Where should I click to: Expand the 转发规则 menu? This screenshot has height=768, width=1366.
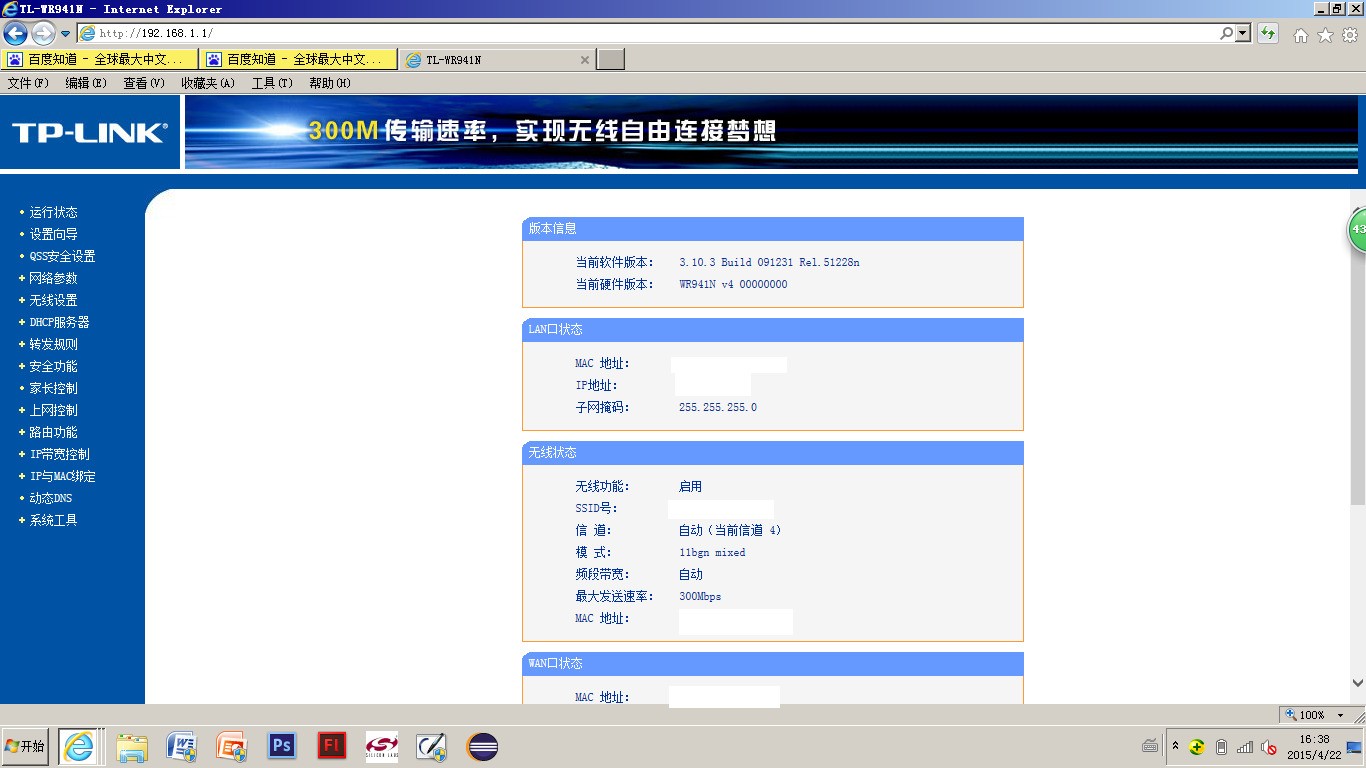coord(53,344)
